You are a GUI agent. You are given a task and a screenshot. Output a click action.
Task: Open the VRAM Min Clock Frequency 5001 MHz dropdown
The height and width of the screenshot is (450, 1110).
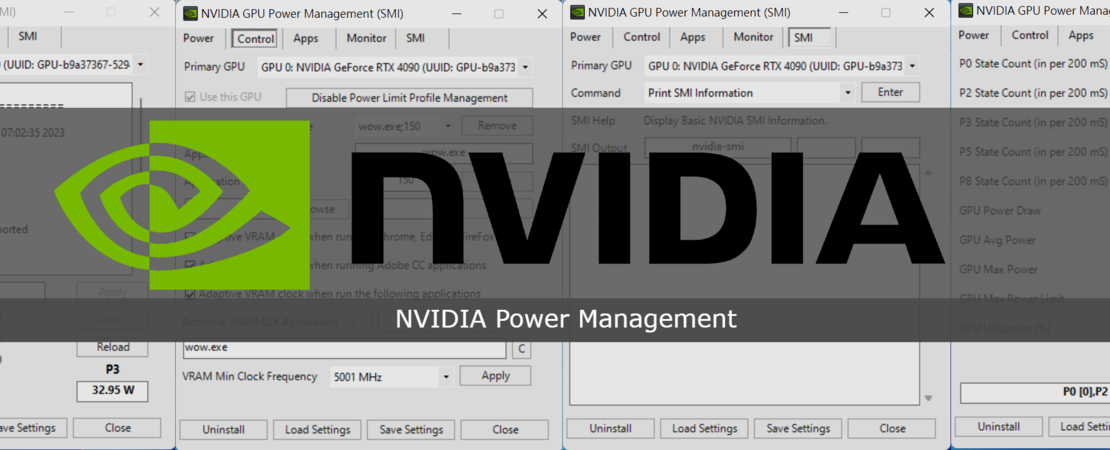point(446,377)
